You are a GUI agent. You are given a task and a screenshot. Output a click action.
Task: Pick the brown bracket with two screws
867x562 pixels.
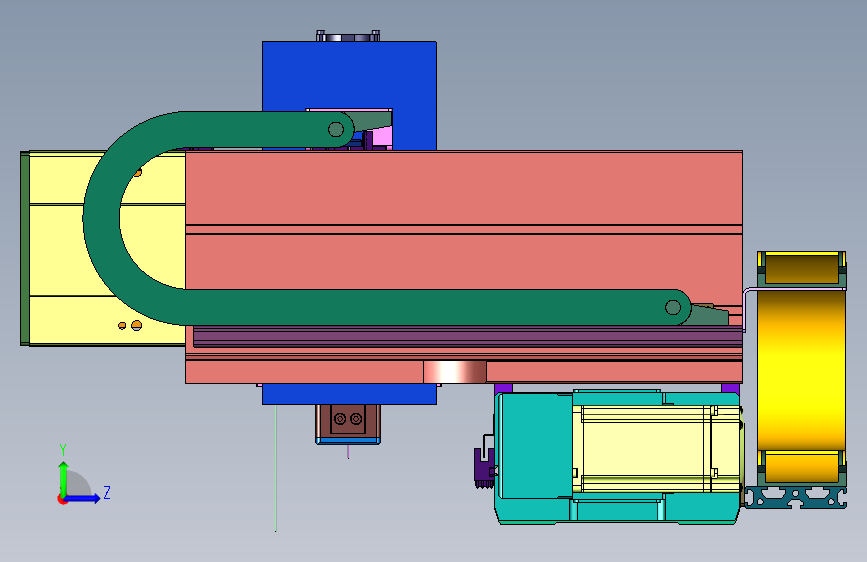348,421
